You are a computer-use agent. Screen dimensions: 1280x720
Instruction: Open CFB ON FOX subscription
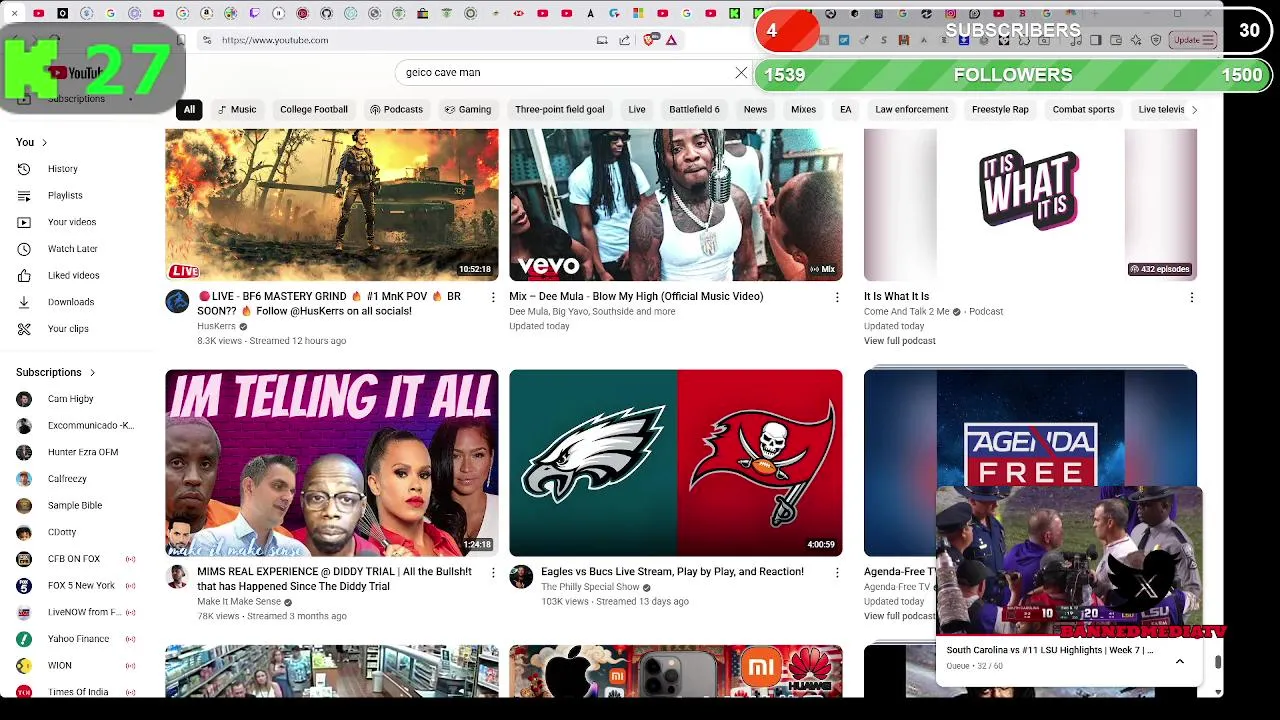73,559
